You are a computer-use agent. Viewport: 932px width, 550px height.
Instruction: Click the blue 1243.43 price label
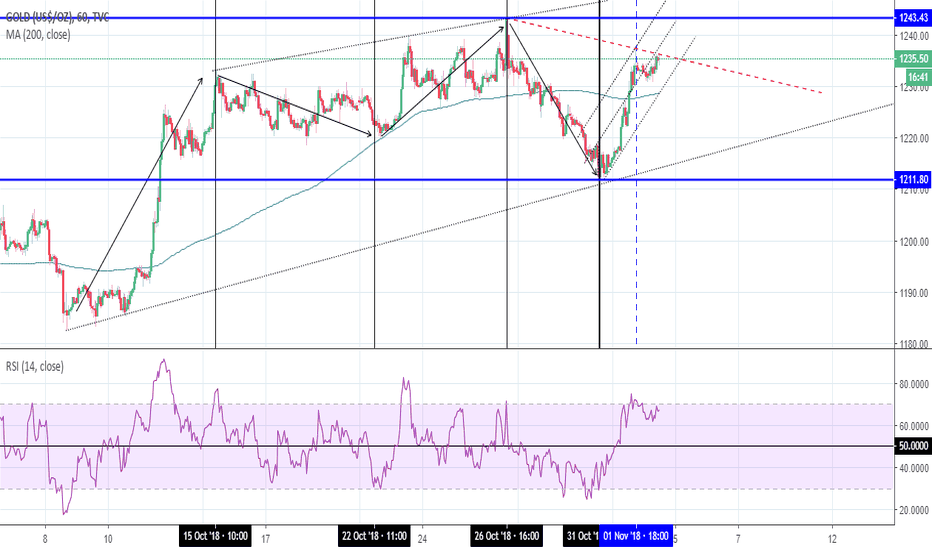coord(913,18)
